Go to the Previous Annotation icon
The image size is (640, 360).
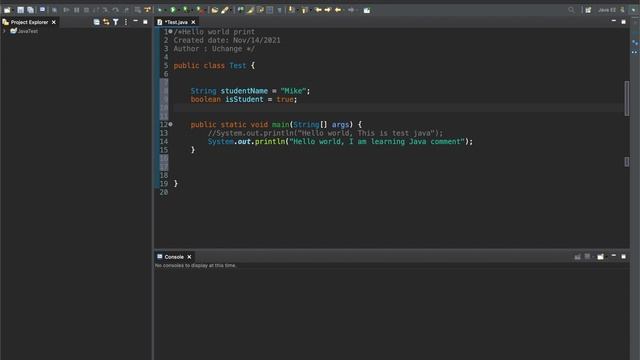pos(304,10)
